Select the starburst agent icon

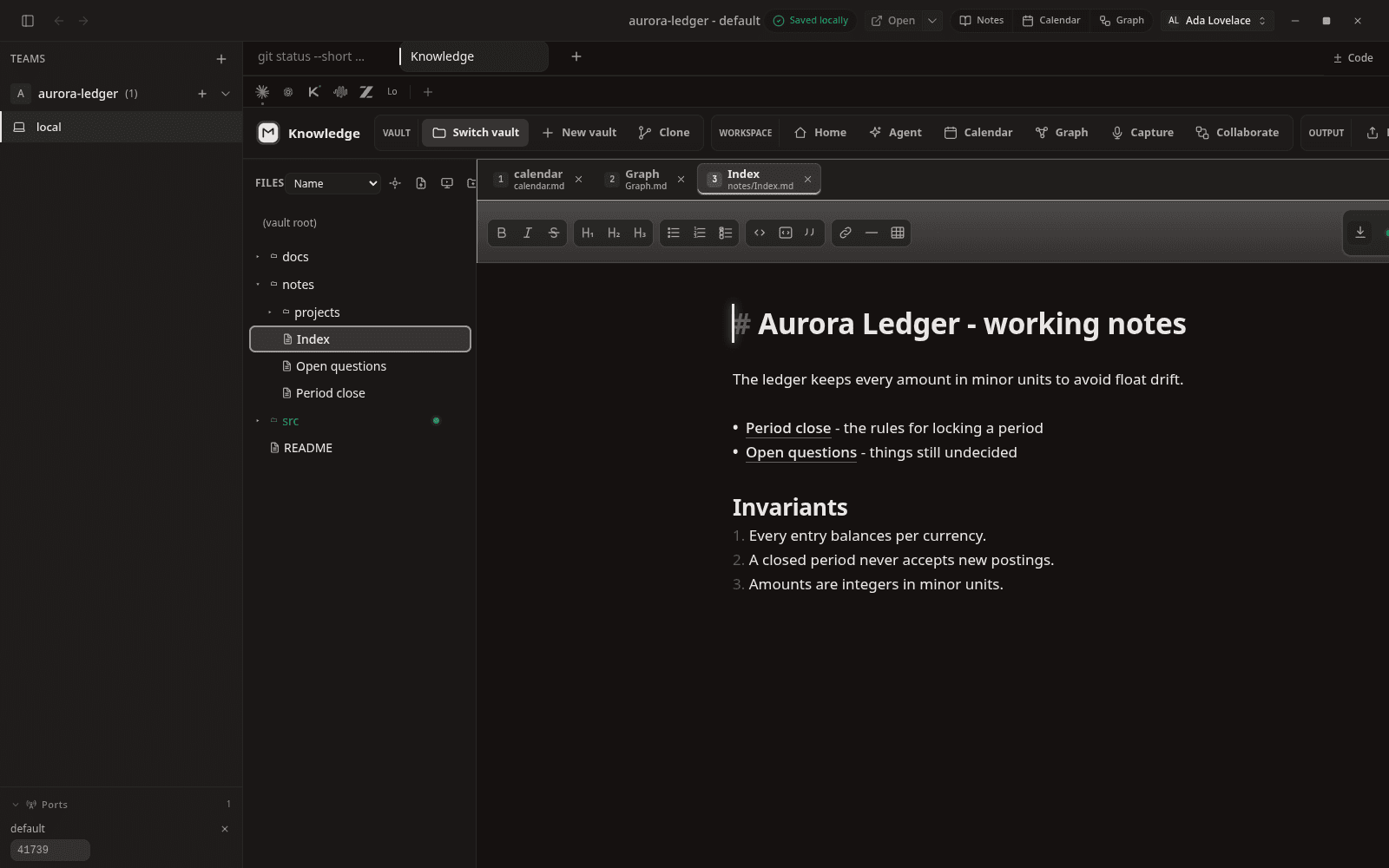pyautogui.click(x=262, y=92)
